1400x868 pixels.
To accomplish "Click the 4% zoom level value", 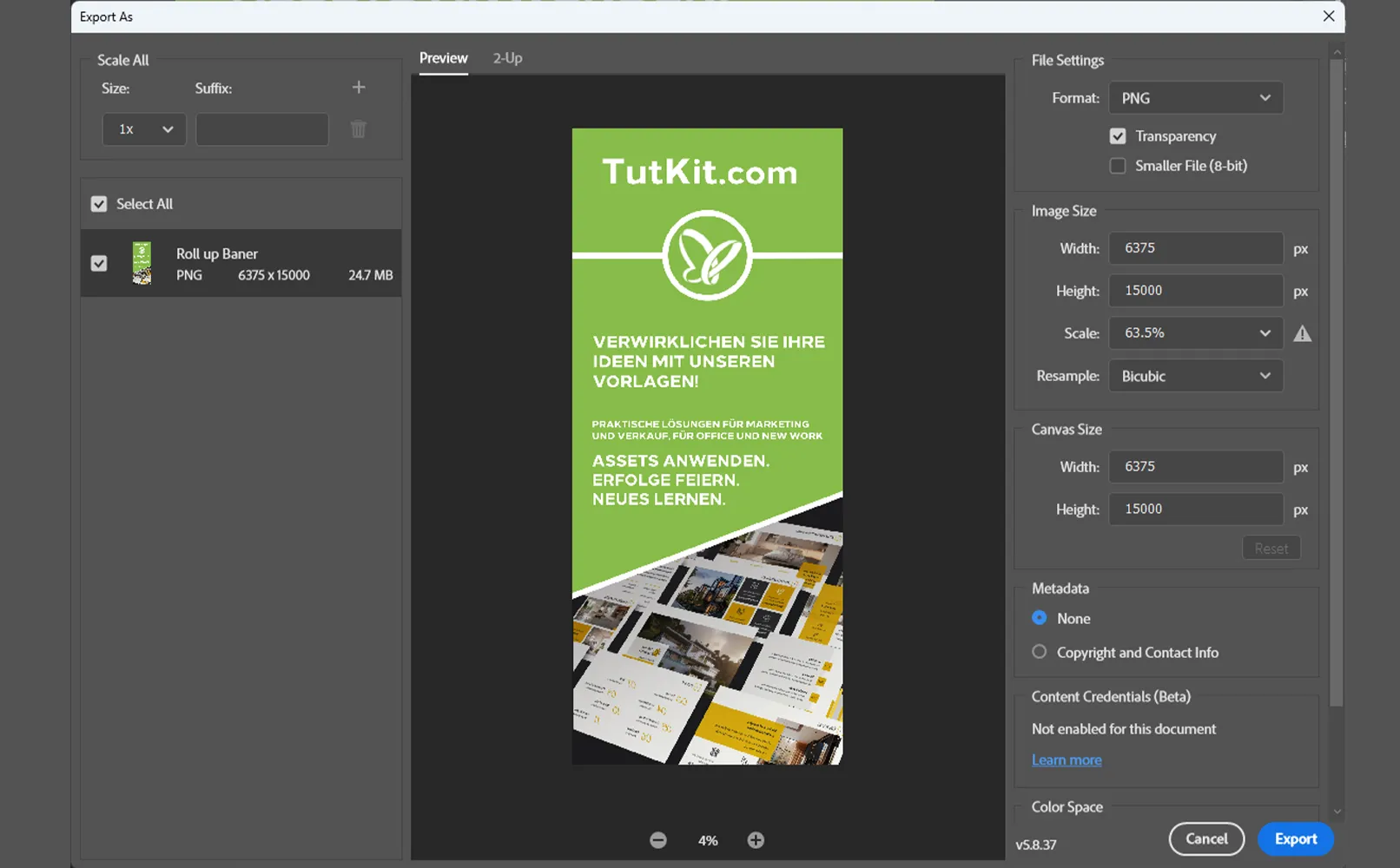I will (708, 840).
